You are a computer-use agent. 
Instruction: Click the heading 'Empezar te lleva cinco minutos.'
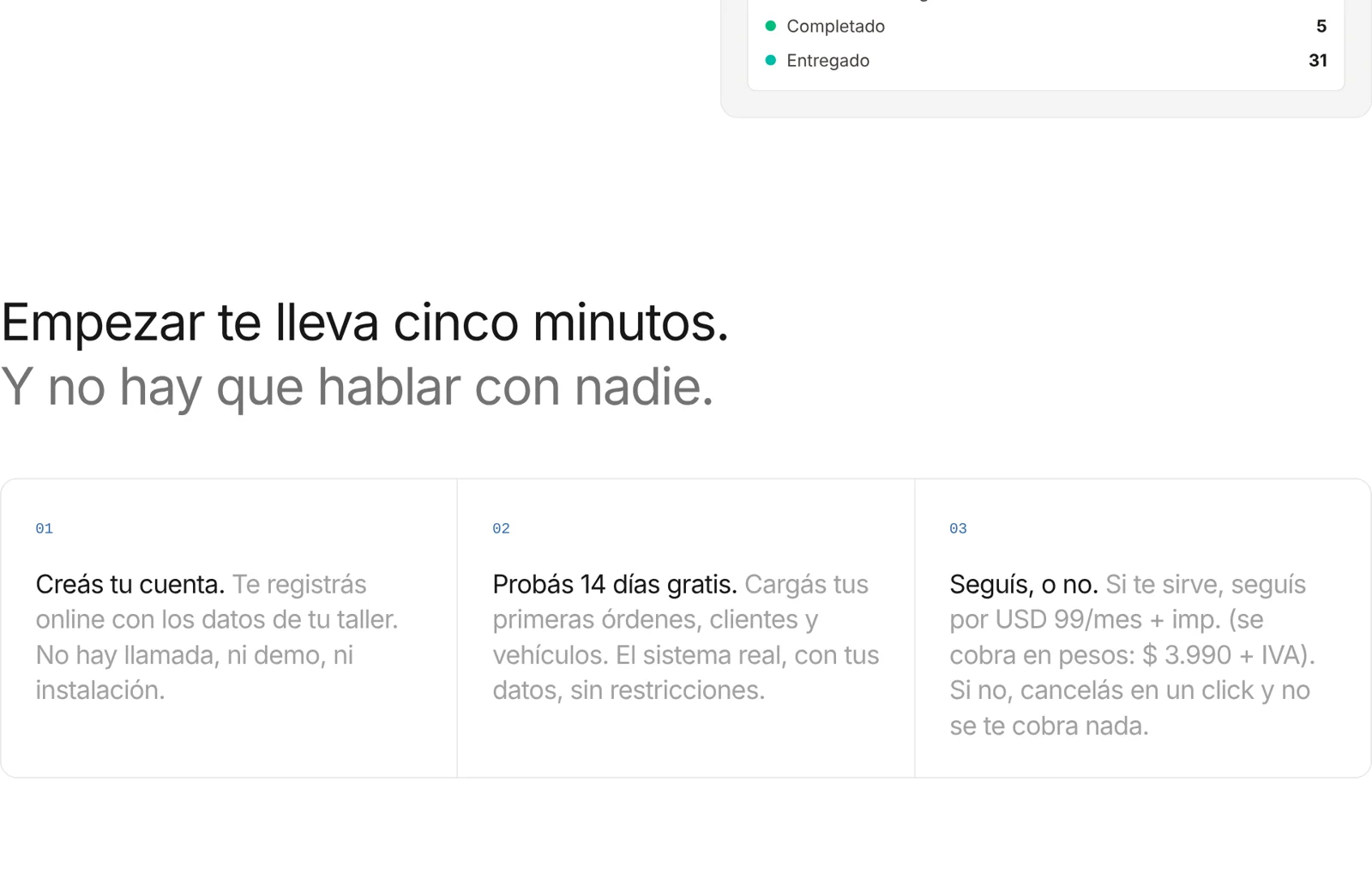click(x=364, y=323)
